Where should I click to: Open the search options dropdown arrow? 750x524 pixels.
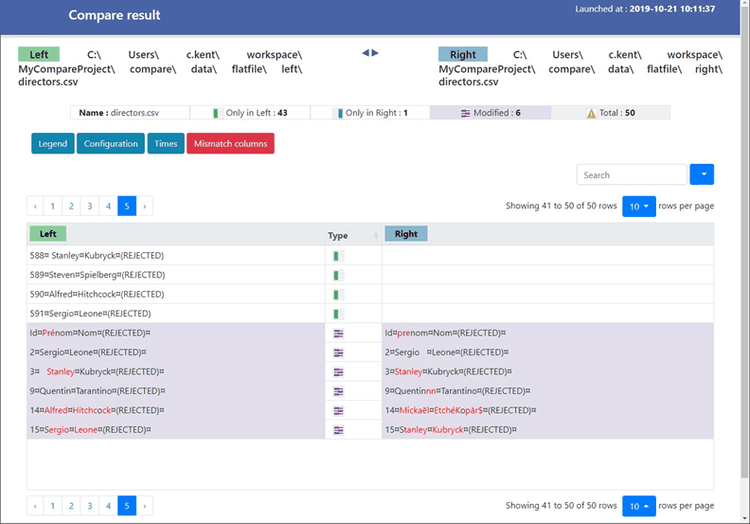pyautogui.click(x=702, y=175)
